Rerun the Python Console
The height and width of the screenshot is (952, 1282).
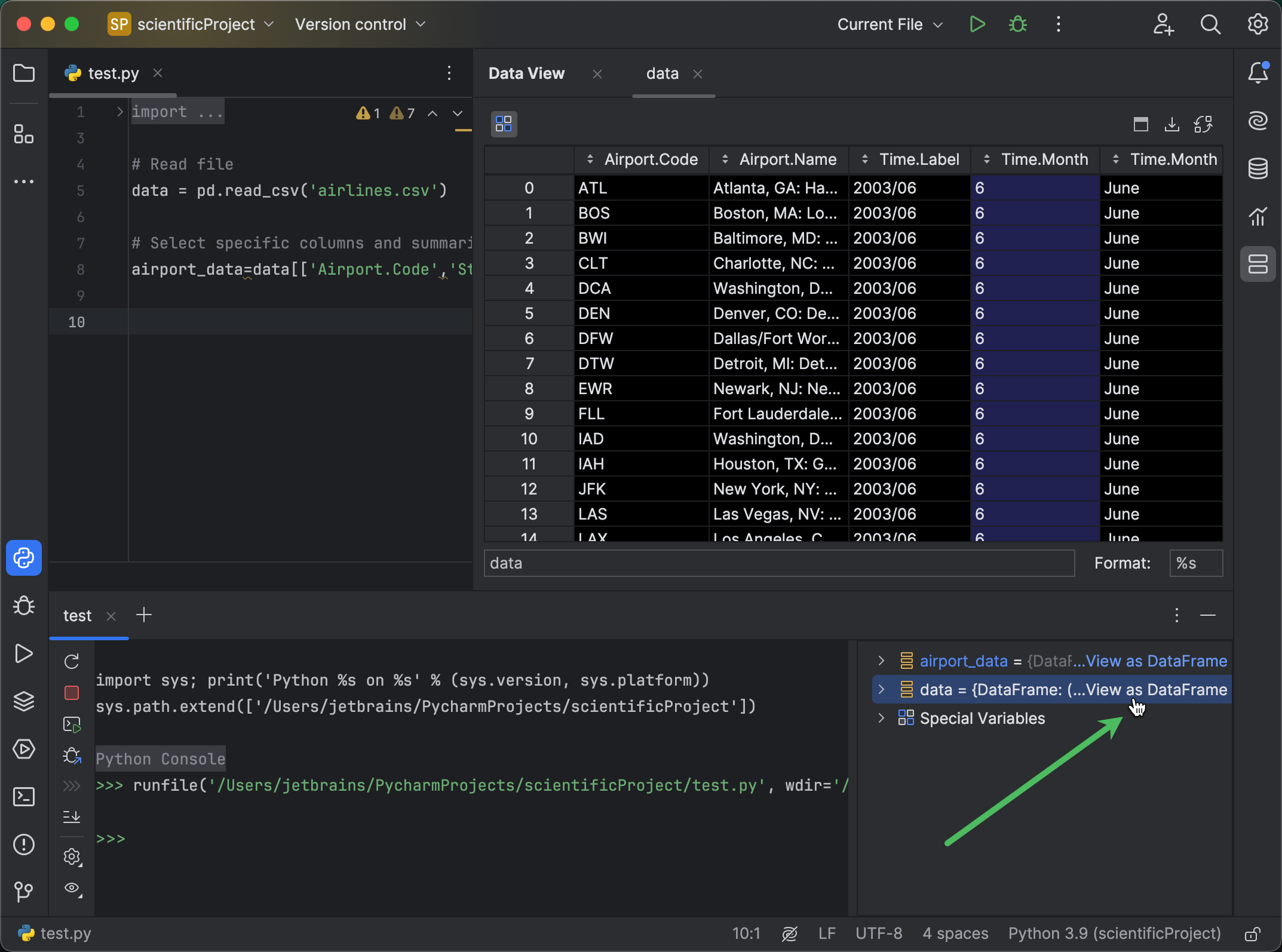coord(72,661)
